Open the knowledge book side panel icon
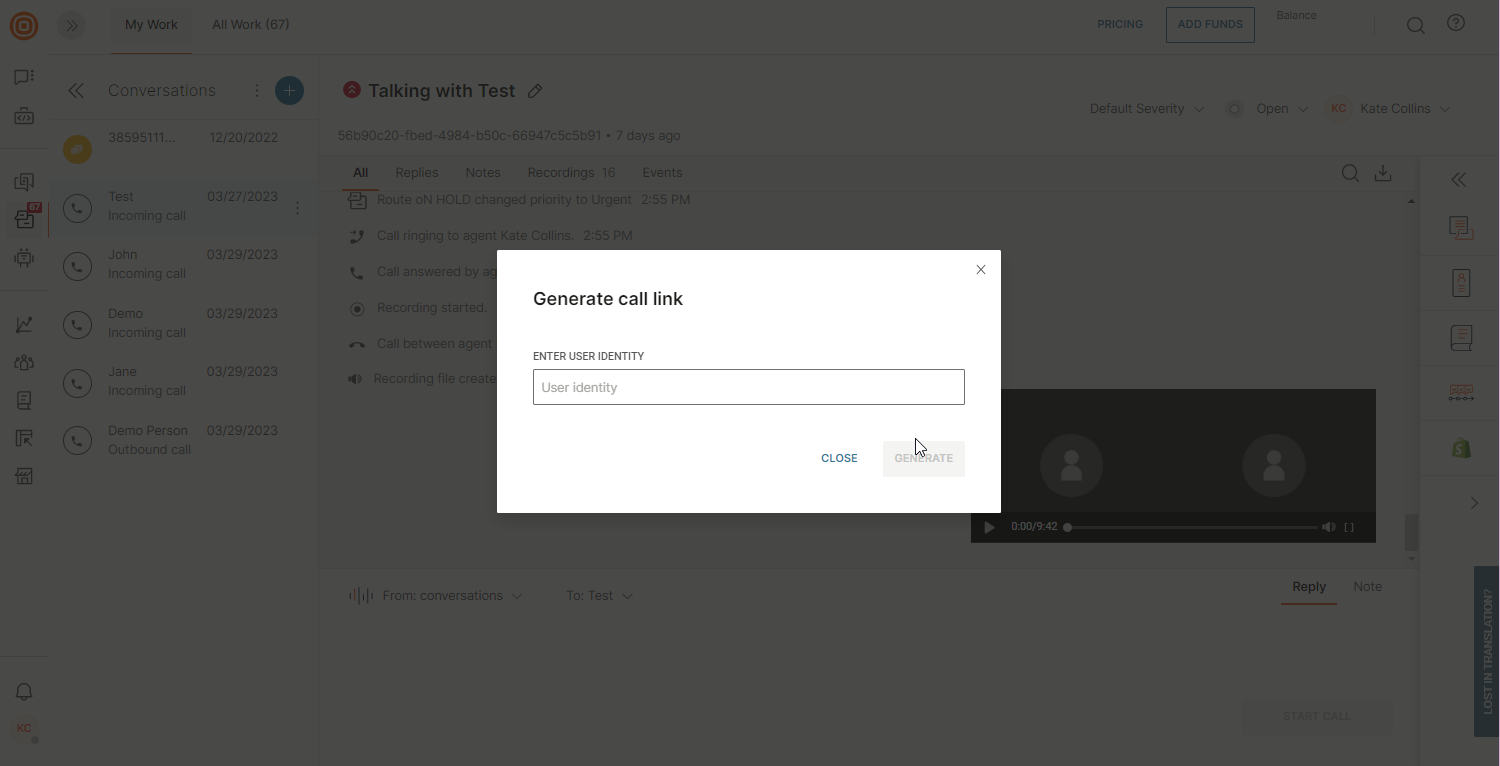This screenshot has width=1500, height=766. (x=1461, y=338)
